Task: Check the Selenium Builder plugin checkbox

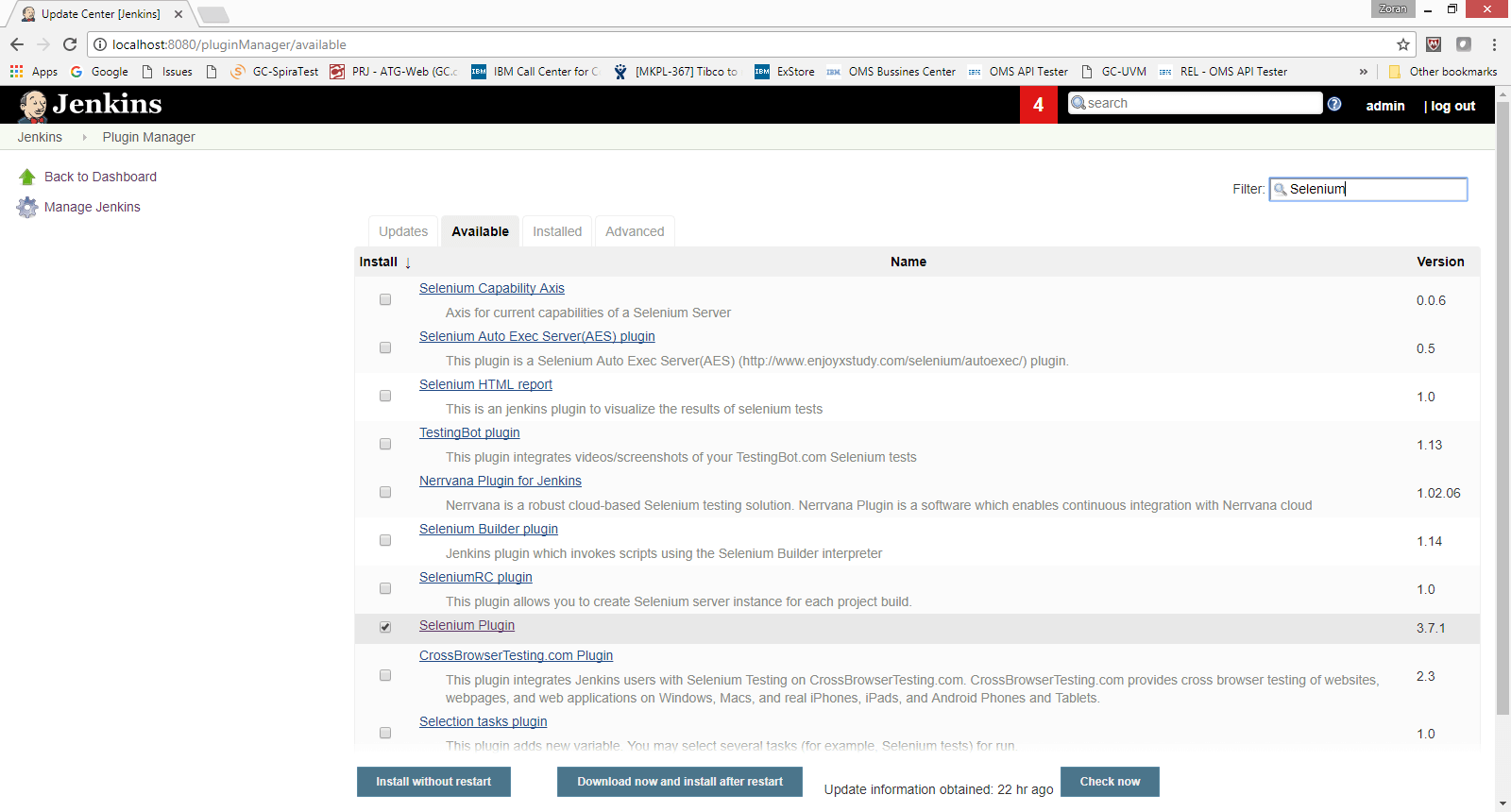Action: pyautogui.click(x=385, y=540)
